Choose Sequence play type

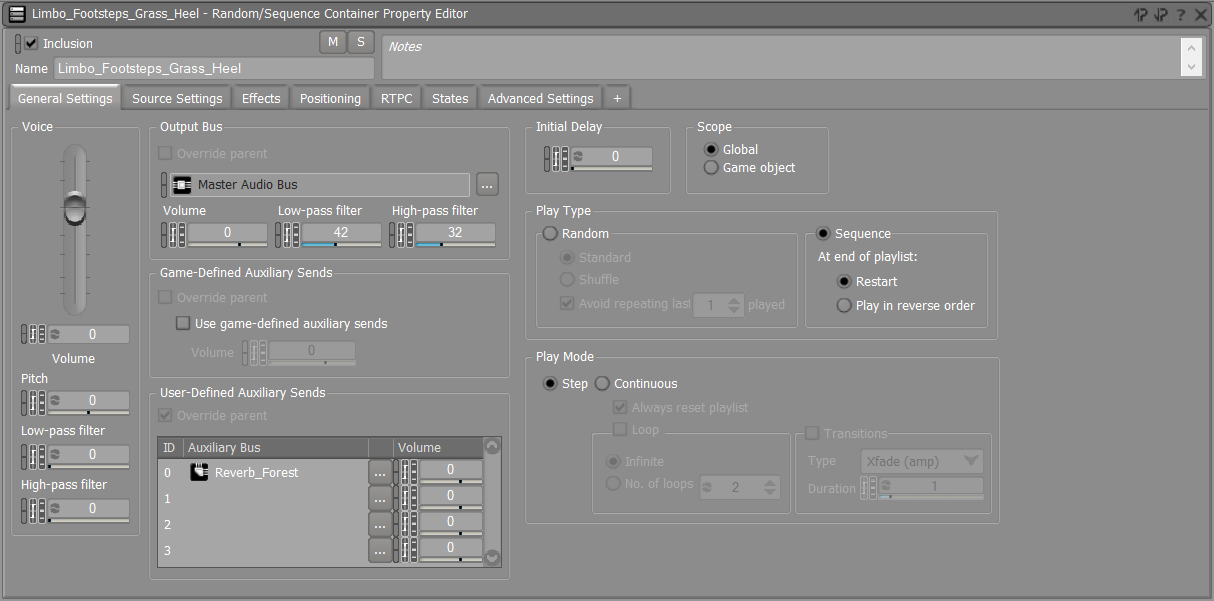823,233
